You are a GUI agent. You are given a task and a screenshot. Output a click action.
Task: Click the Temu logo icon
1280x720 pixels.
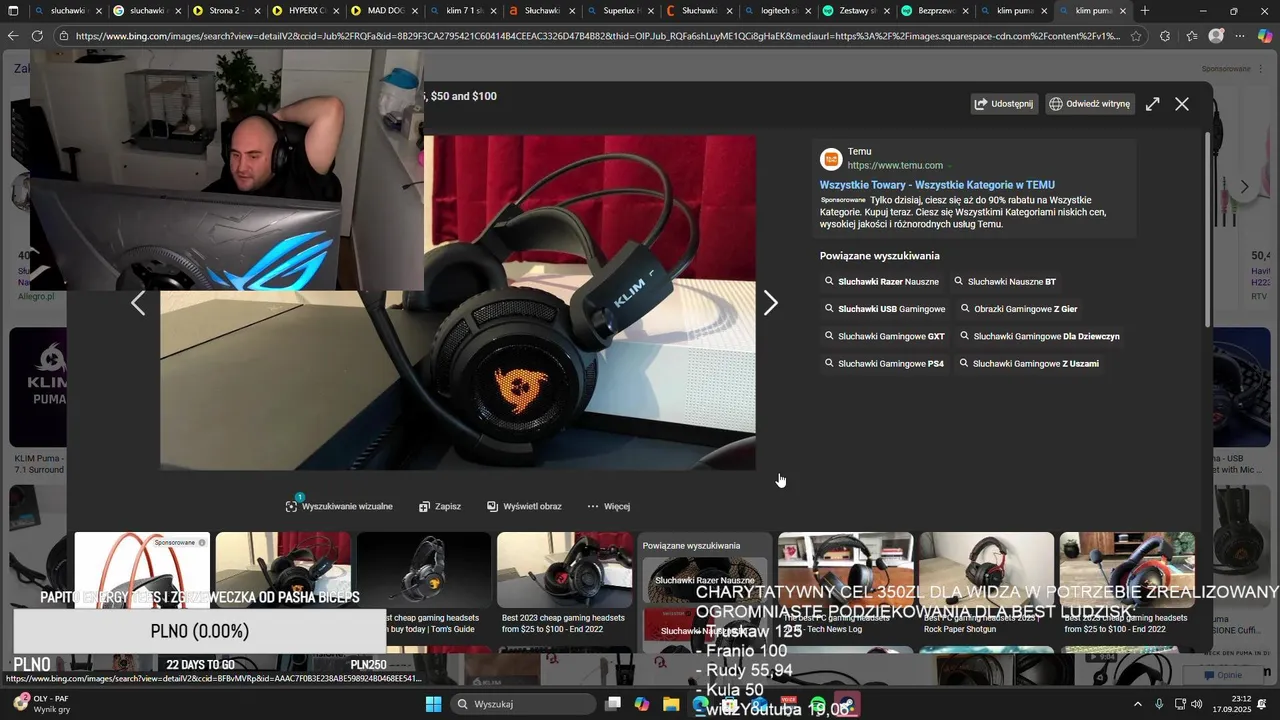click(831, 159)
